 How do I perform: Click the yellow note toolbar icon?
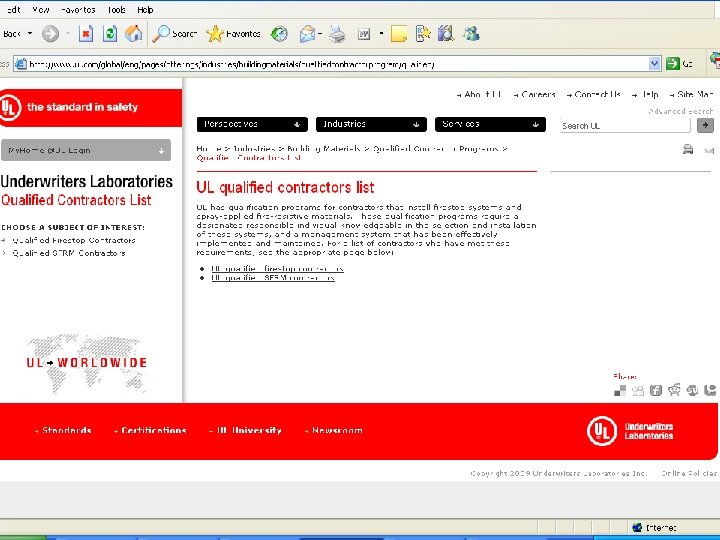(399, 34)
